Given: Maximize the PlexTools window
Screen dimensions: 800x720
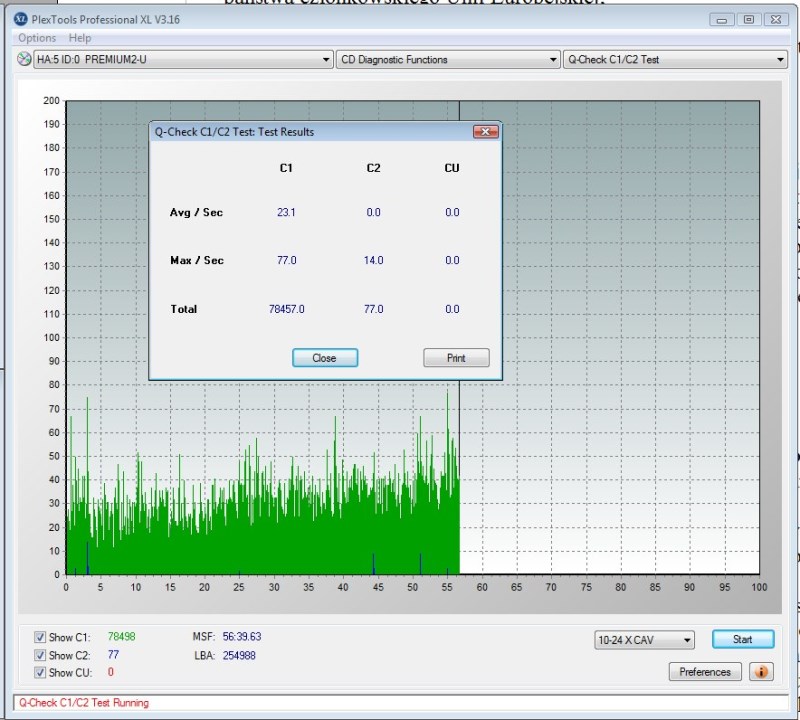Looking at the screenshot, I should point(748,20).
